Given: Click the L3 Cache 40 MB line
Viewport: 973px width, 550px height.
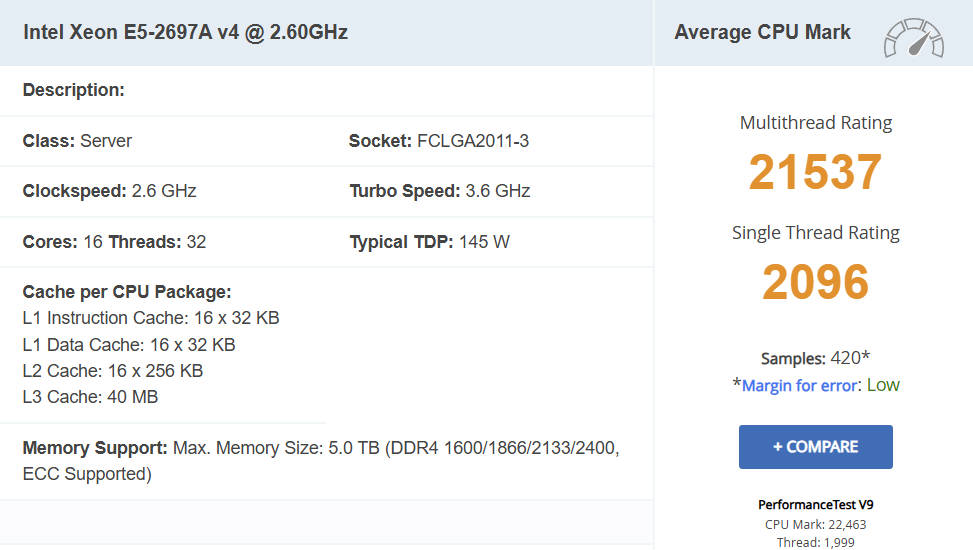Looking at the screenshot, I should tap(90, 397).
